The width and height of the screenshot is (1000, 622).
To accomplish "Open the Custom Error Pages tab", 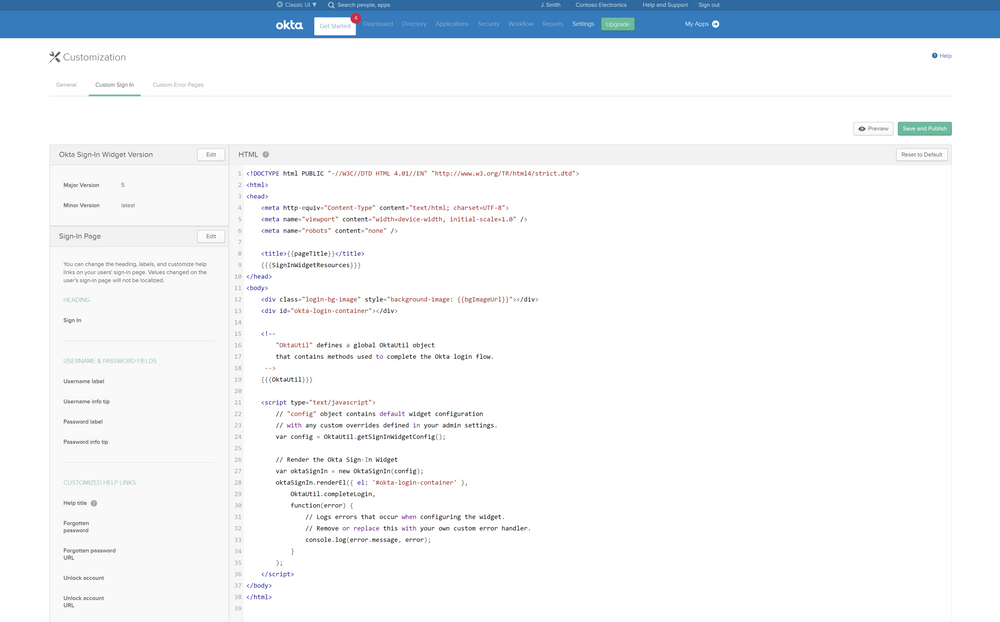I will 178,84.
